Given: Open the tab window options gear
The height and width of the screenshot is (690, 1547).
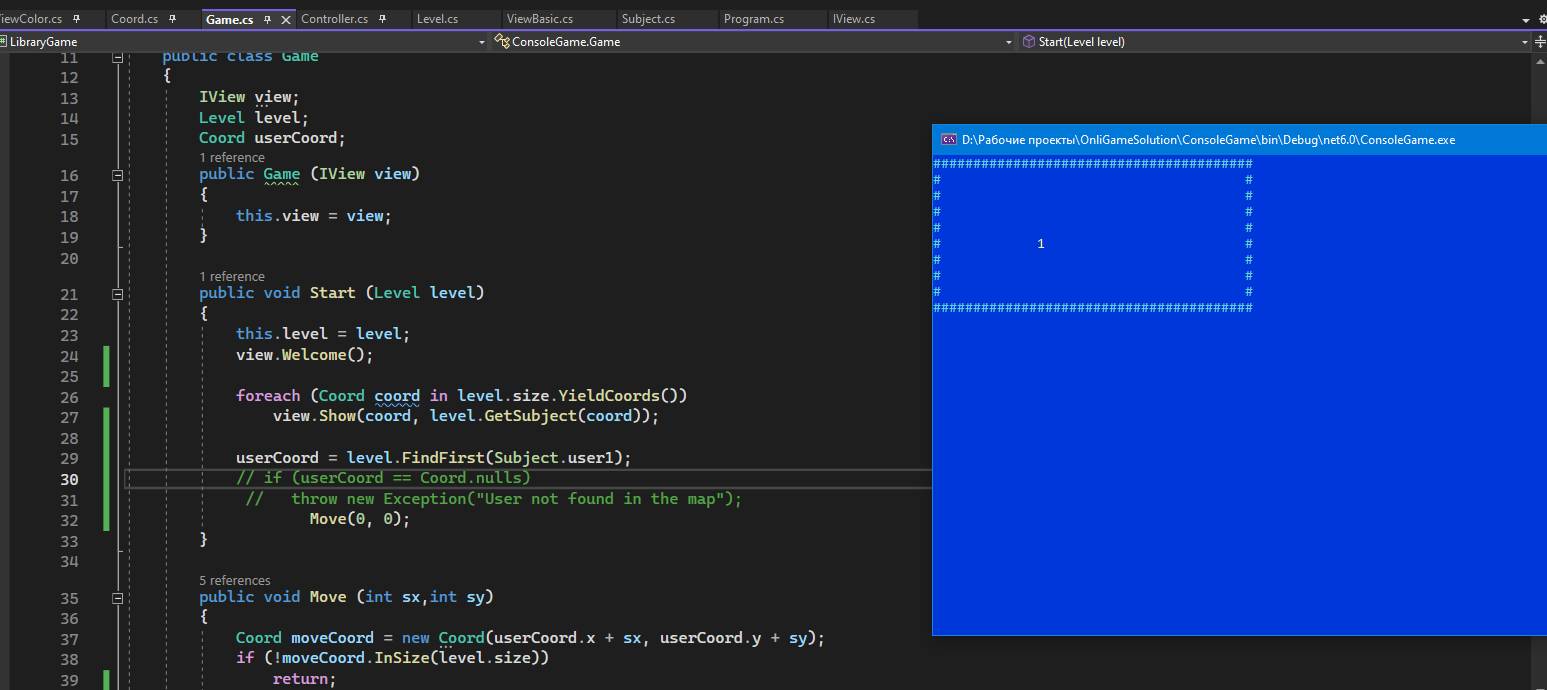Looking at the screenshot, I should coord(1543,19).
